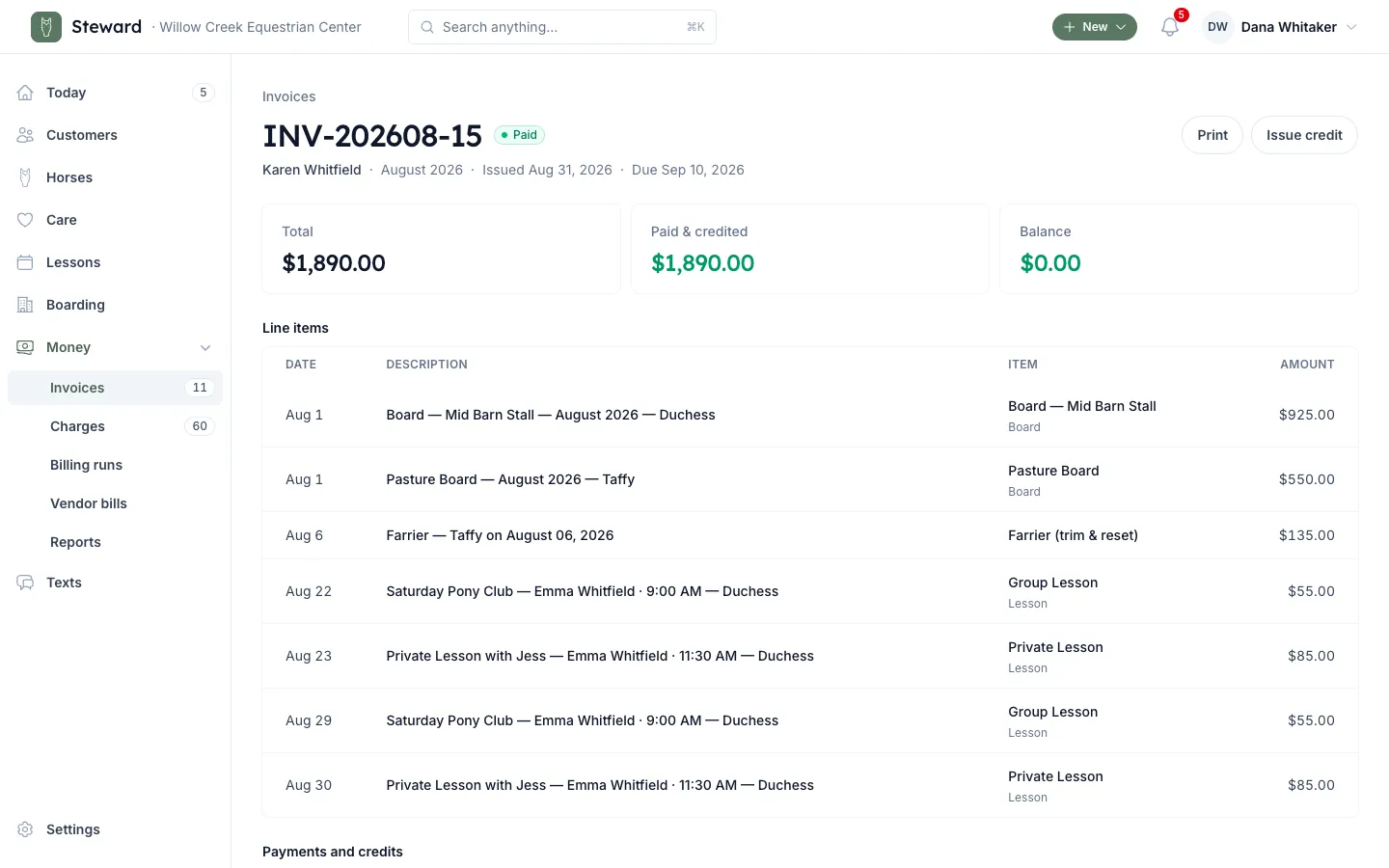
Task: Issue a credit for this invoice
Action: pyautogui.click(x=1304, y=135)
